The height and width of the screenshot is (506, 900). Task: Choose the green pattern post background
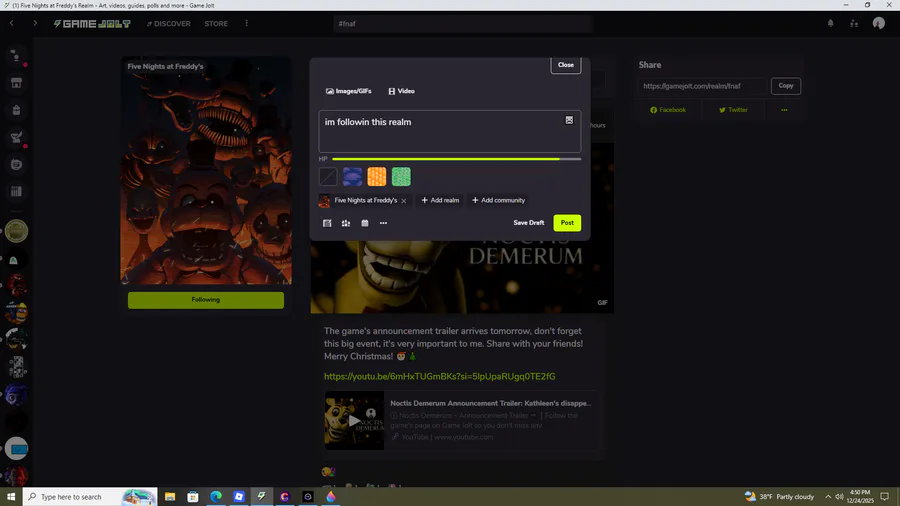pyautogui.click(x=401, y=177)
